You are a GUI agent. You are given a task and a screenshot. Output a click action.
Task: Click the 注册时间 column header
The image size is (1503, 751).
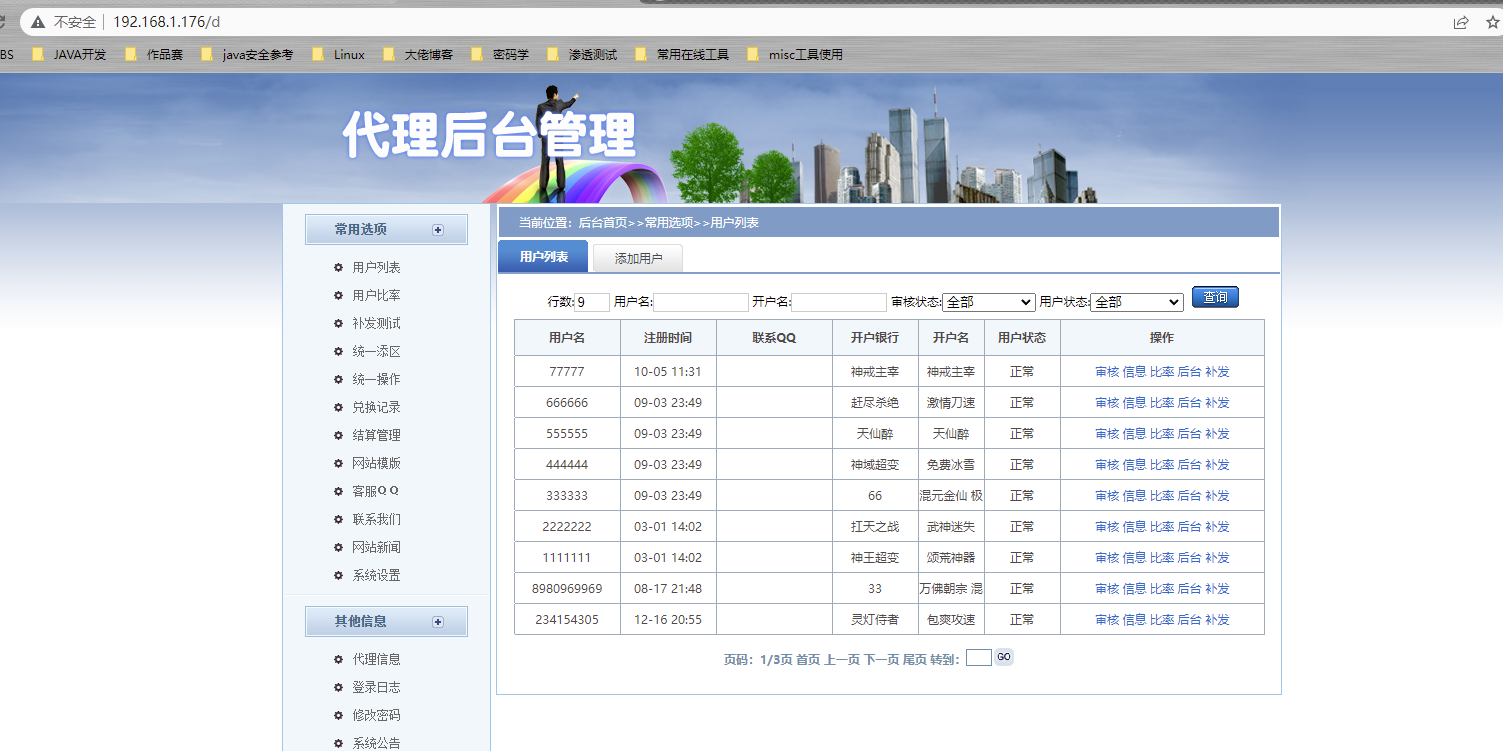[668, 338]
